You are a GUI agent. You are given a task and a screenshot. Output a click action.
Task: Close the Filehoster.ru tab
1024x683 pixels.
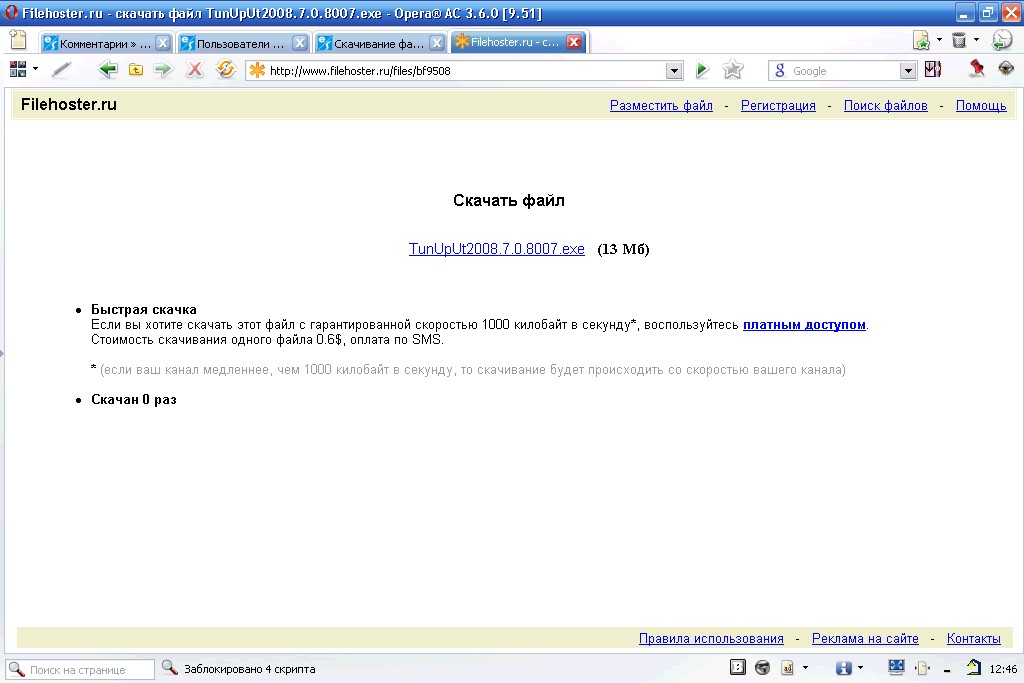click(574, 42)
